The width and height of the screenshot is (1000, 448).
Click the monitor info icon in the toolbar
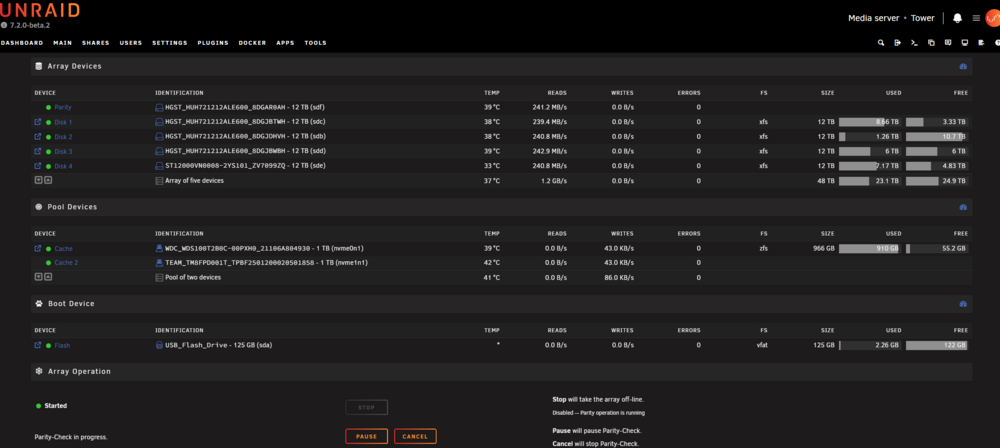[964, 43]
